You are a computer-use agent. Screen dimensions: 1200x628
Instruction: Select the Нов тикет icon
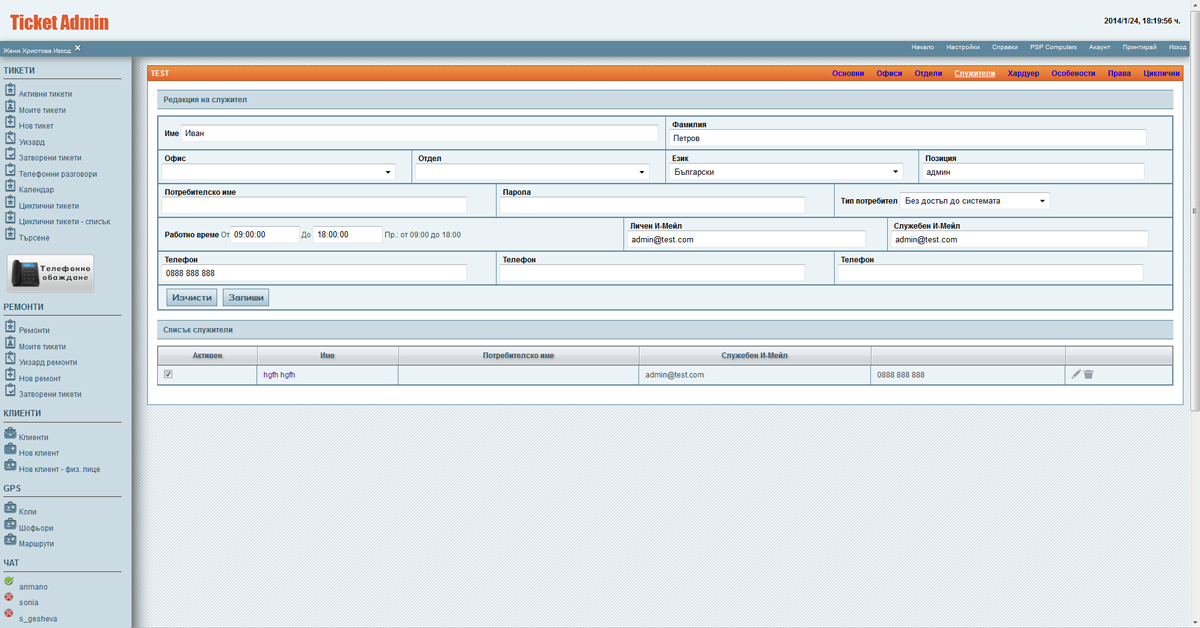[x=10, y=126]
